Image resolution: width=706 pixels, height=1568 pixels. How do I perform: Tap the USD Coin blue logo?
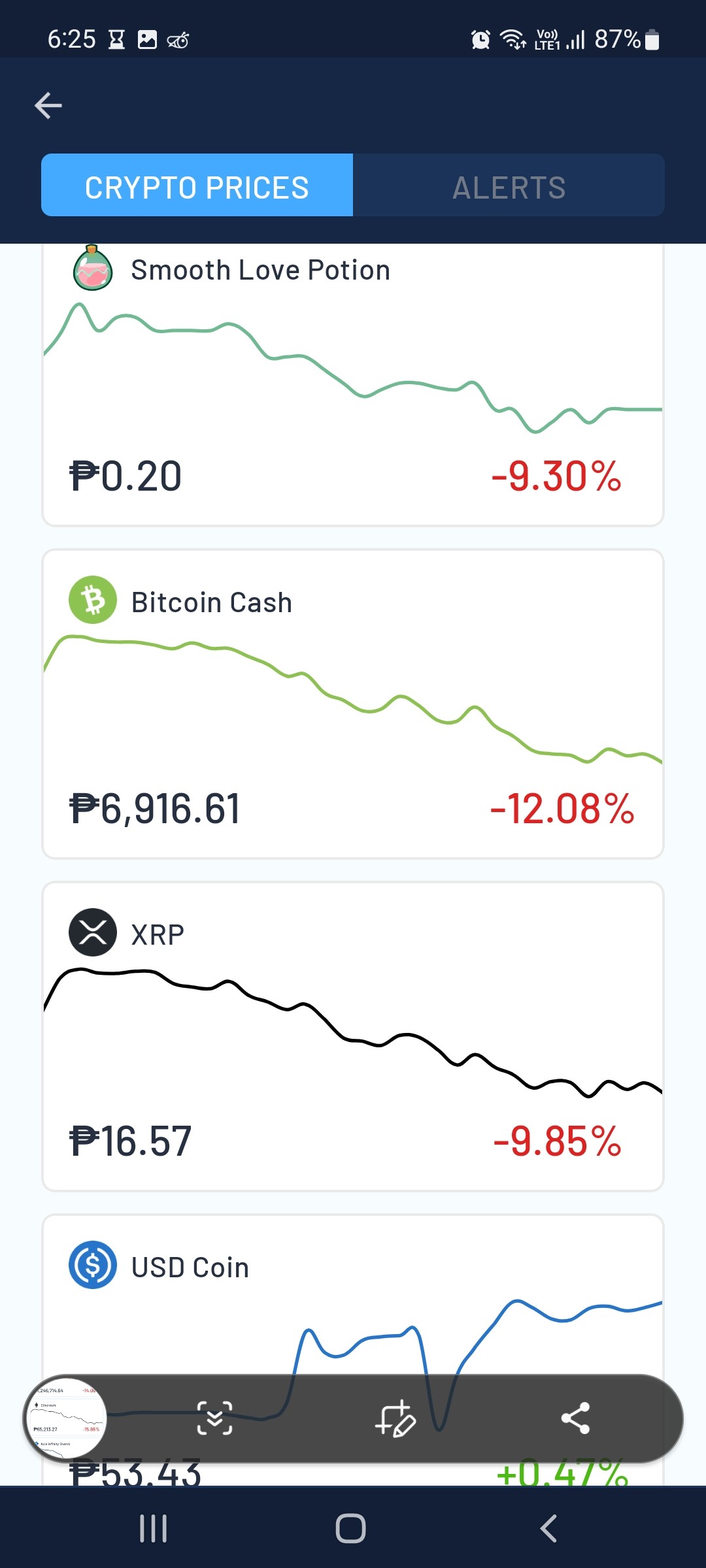click(93, 1265)
